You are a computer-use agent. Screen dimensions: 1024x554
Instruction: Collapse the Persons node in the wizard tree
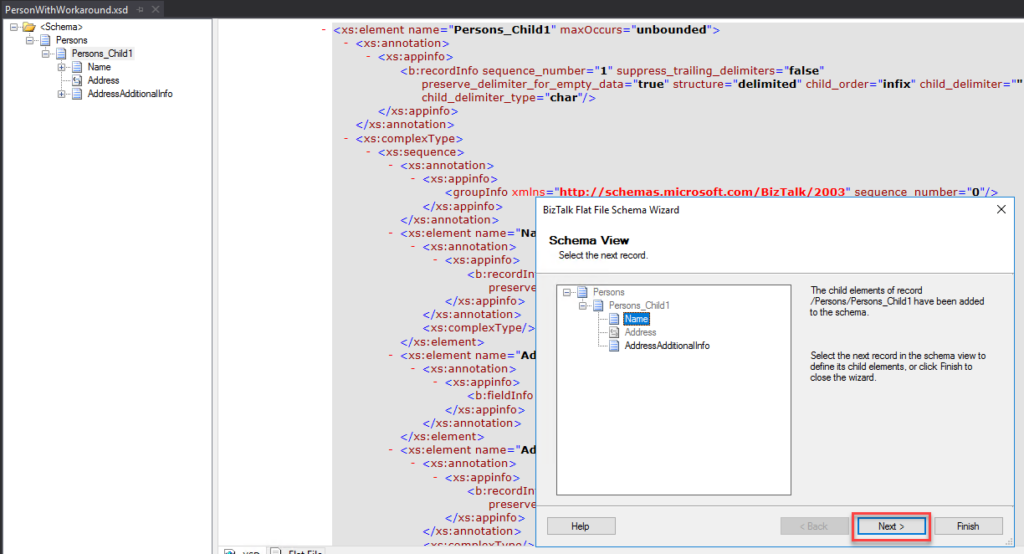[566, 292]
